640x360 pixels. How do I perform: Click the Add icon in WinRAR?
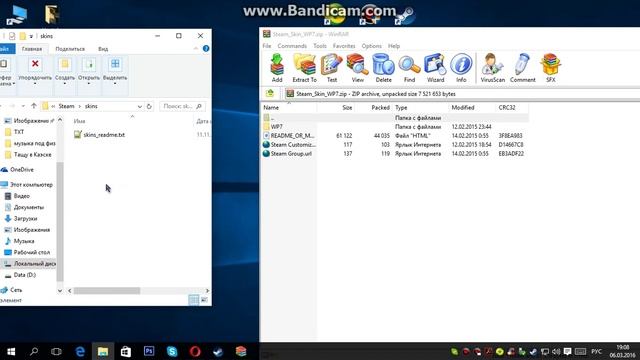[277, 68]
